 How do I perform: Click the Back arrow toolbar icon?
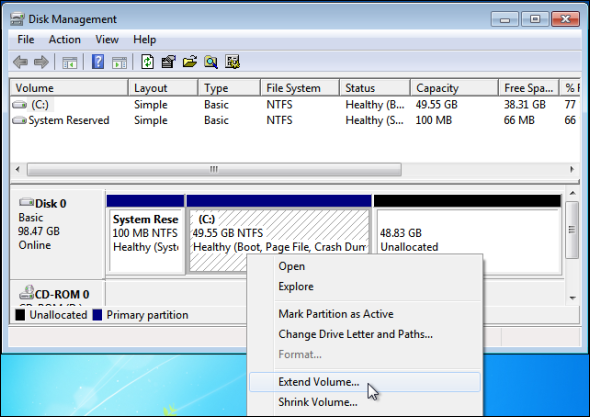20,62
